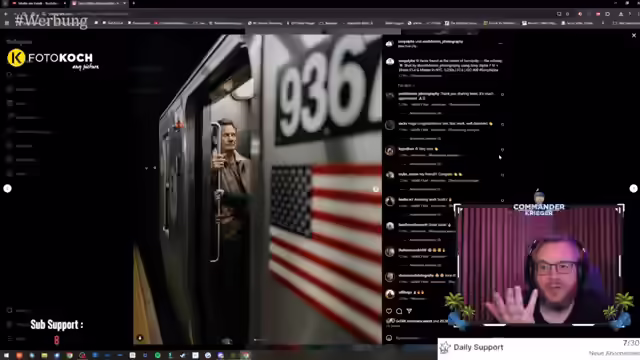Like the 'Very nice' comment heart
The image size is (640, 360).
click(502, 150)
